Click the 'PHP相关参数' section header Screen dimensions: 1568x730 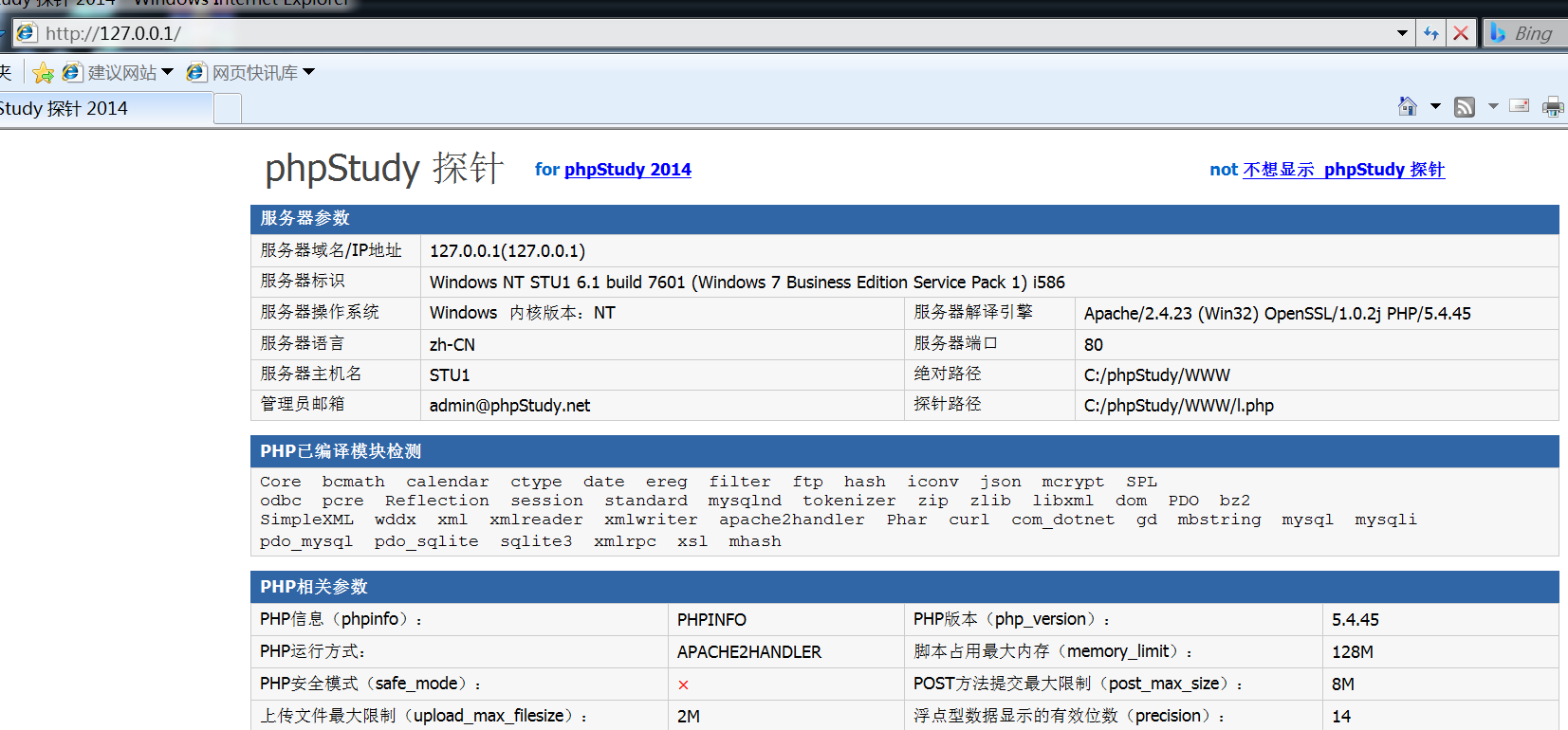904,587
